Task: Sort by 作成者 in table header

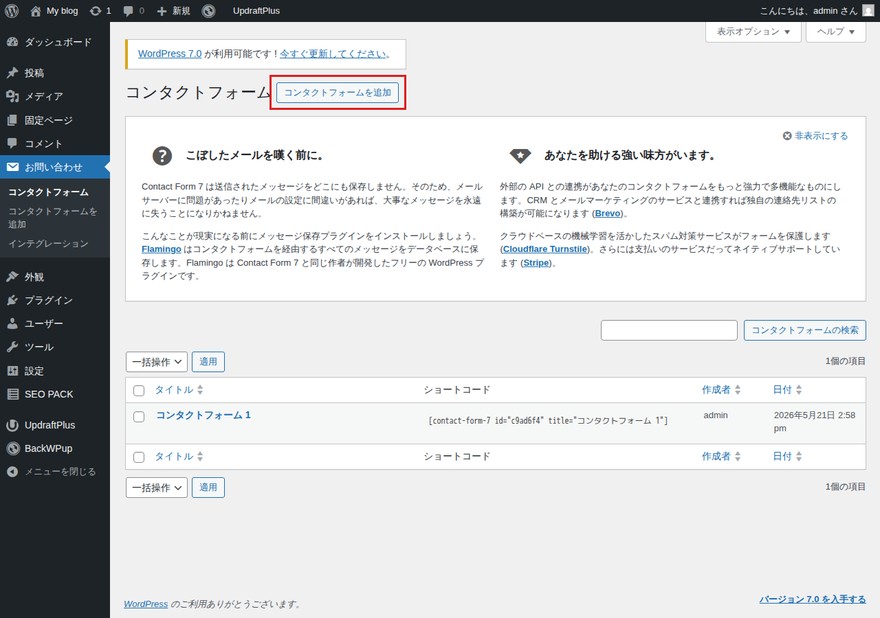Action: point(721,390)
